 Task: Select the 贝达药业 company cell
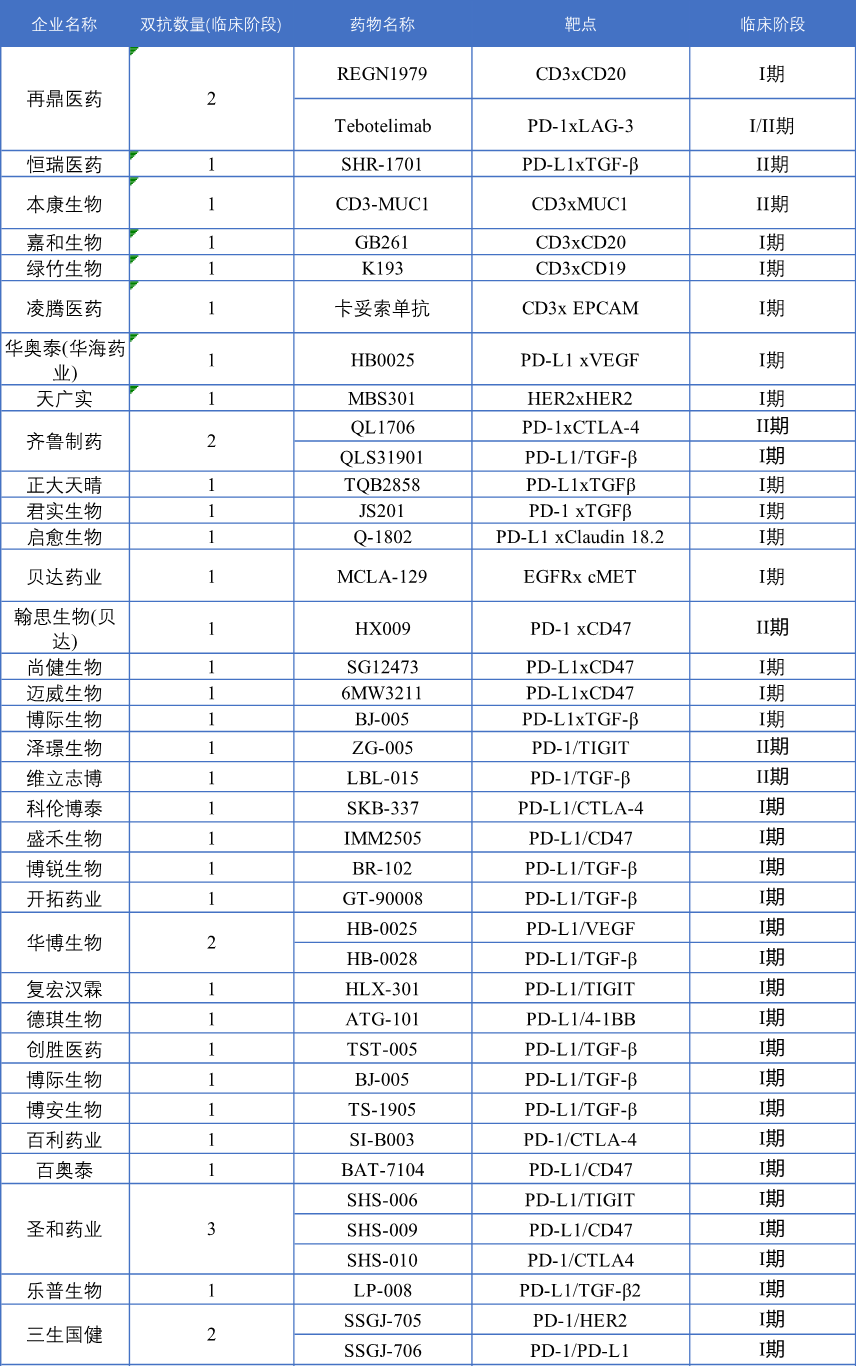pos(65,575)
